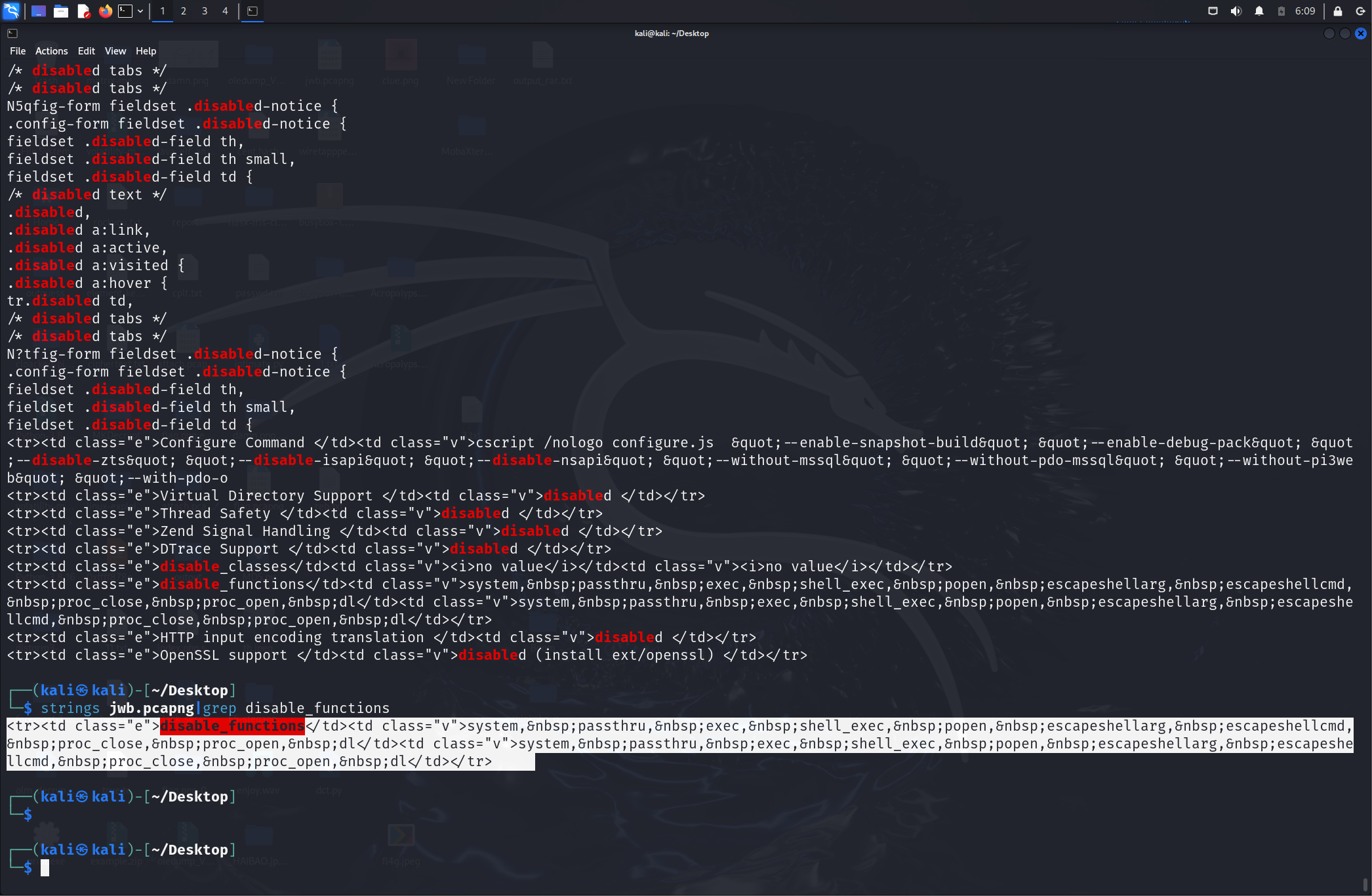Click the HTTP input encoding translation line
Viewport: 1372px width, 896px height.
pyautogui.click(x=382, y=638)
